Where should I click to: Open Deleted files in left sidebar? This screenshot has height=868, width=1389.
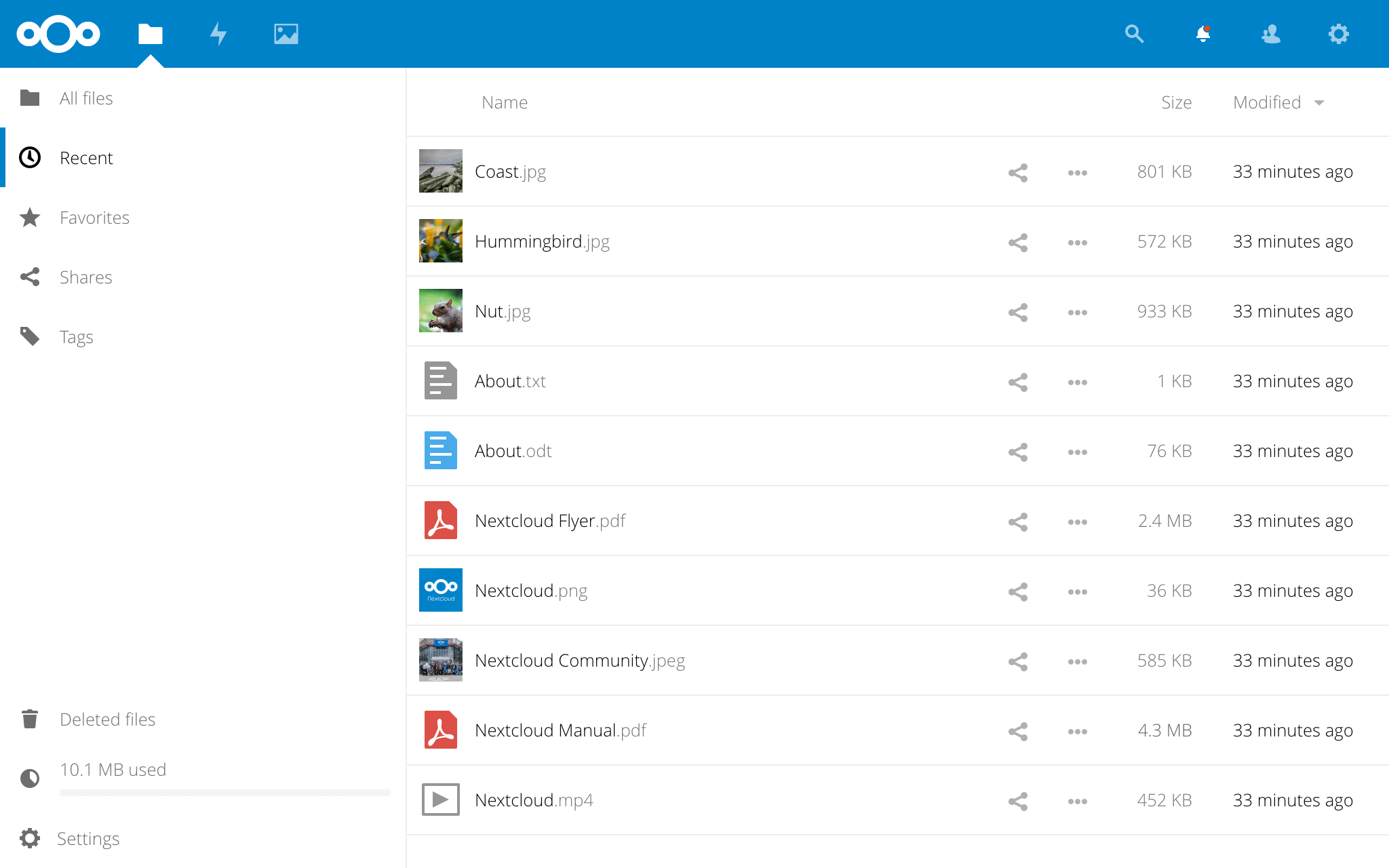tap(108, 718)
